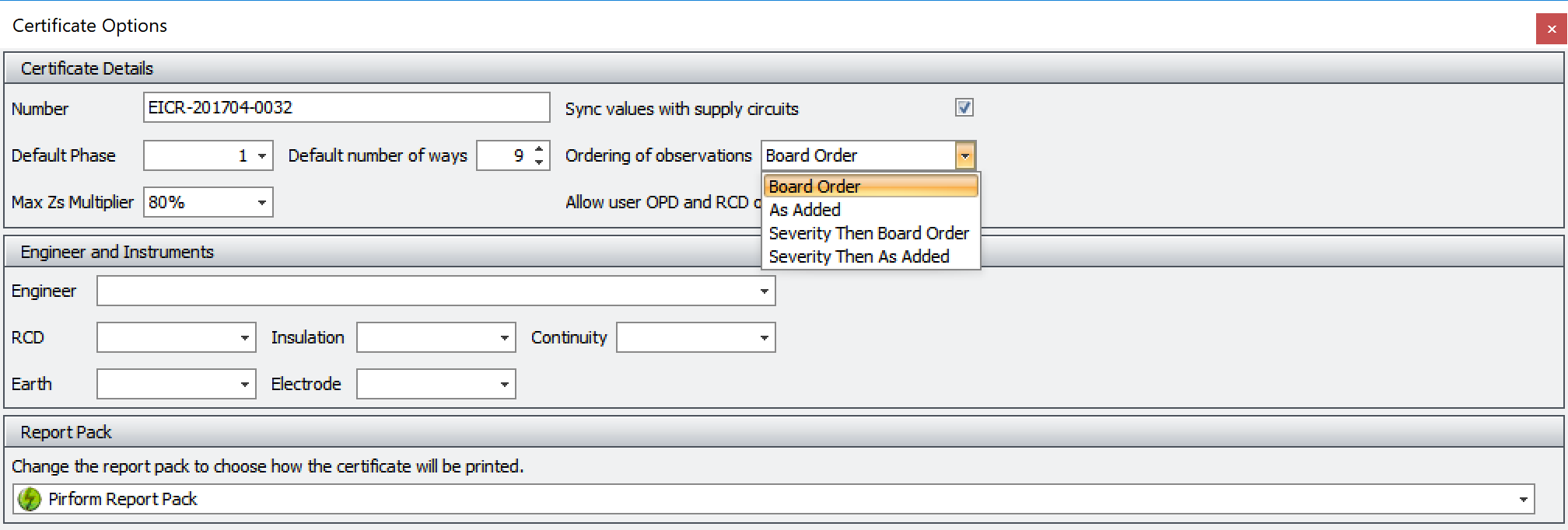Viewport: 1568px width, 530px height.
Task: Click the Pirform Report Pack green icon
Action: [30, 499]
